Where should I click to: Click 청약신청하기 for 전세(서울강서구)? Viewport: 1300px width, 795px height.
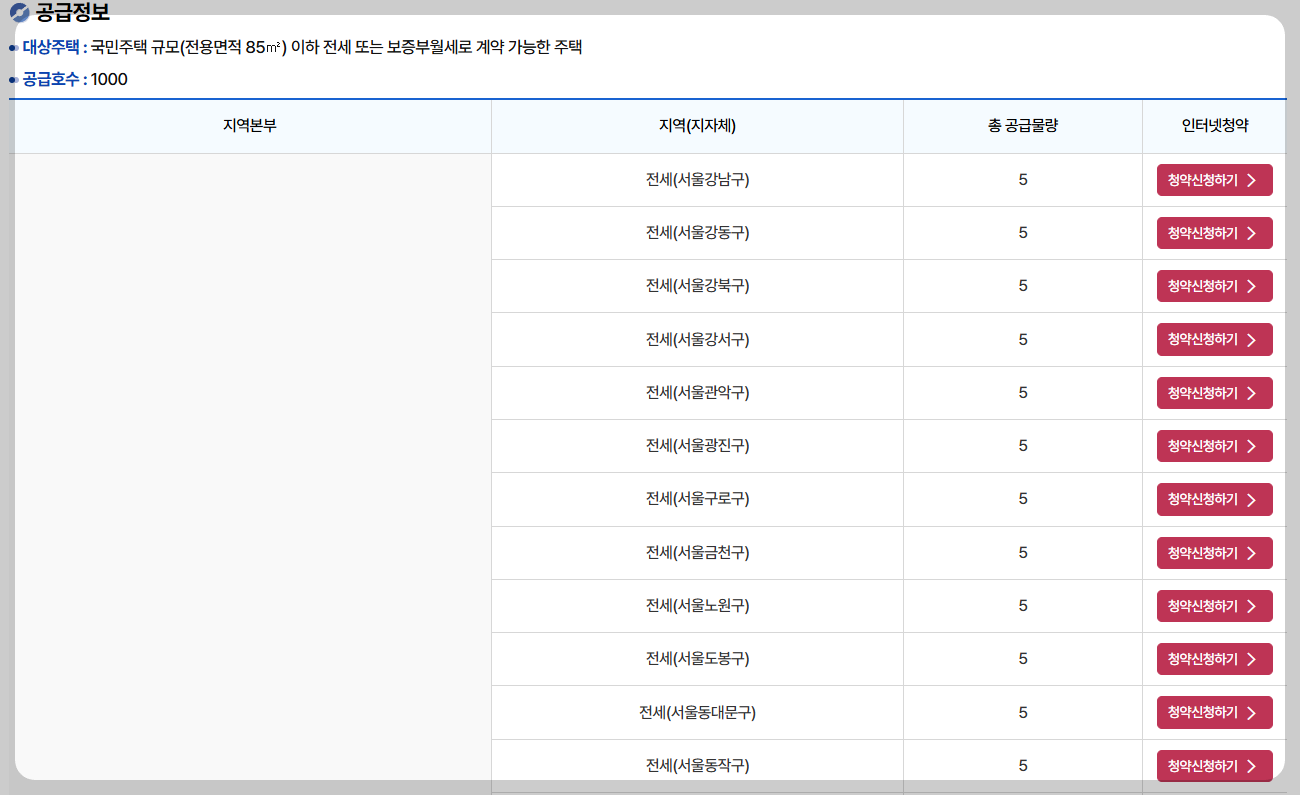pyautogui.click(x=1214, y=339)
